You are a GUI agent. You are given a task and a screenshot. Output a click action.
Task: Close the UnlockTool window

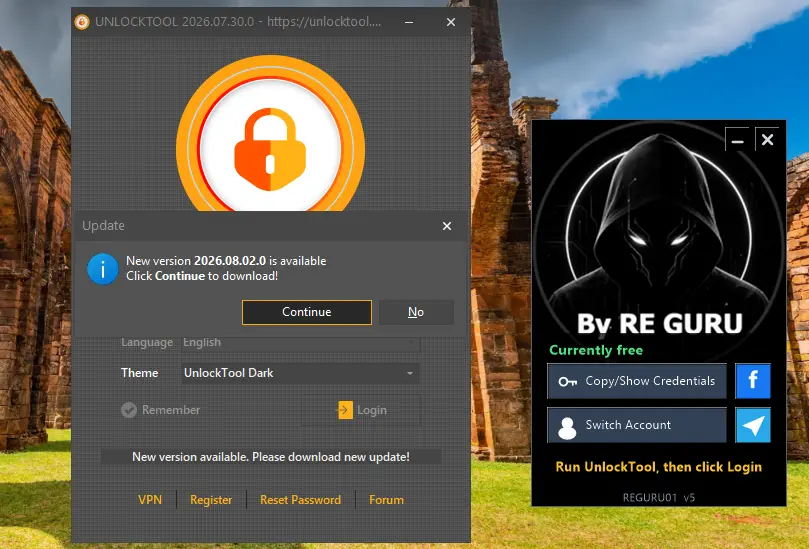coord(450,22)
